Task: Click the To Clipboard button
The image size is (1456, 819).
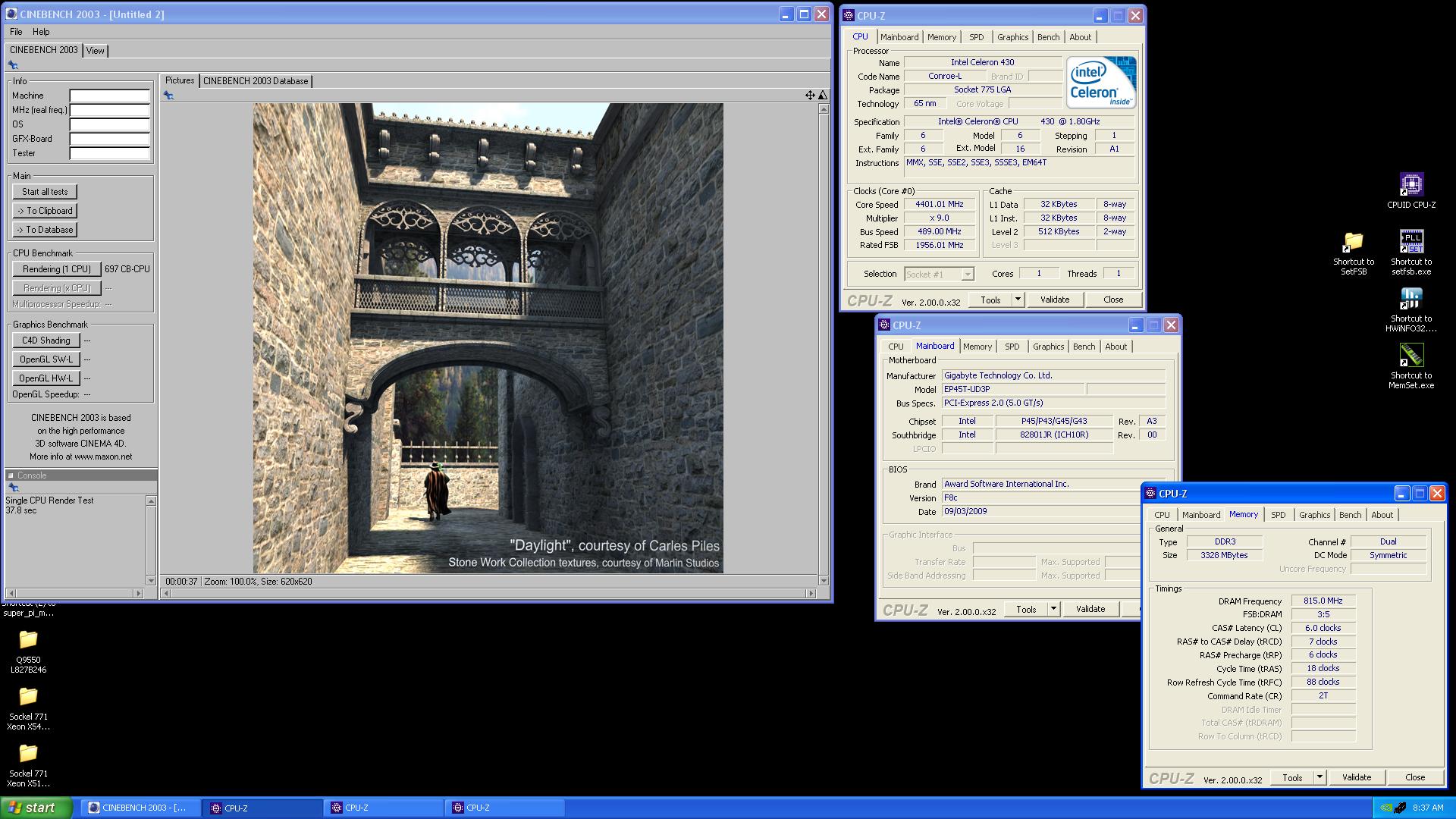Action: pos(45,211)
